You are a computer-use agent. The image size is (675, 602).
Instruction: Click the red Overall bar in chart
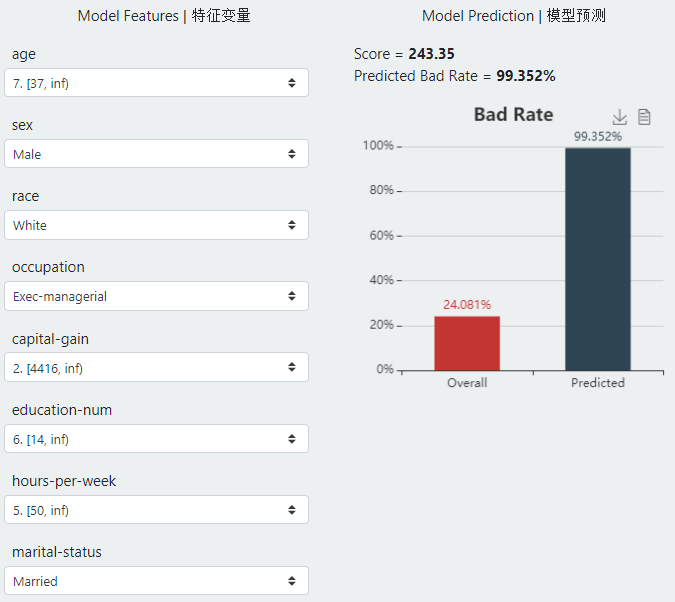tap(467, 343)
